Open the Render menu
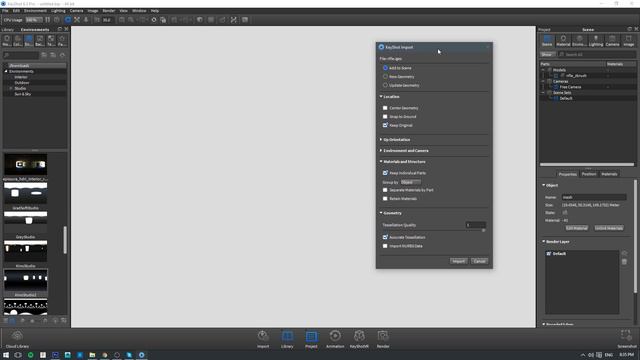The height and width of the screenshot is (360, 640). [x=109, y=11]
